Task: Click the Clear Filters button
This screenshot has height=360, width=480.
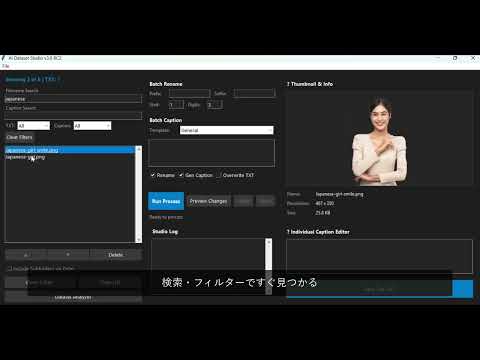Action: coord(19,137)
